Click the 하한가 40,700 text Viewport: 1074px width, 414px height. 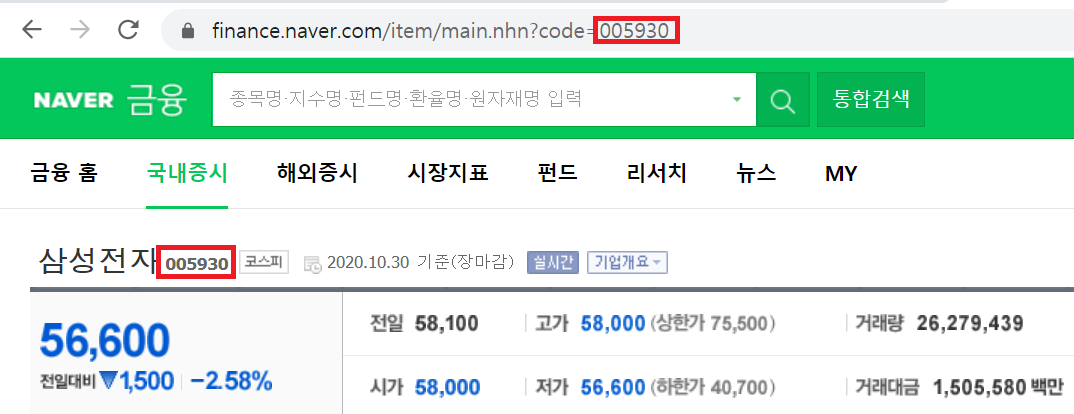coord(713,387)
